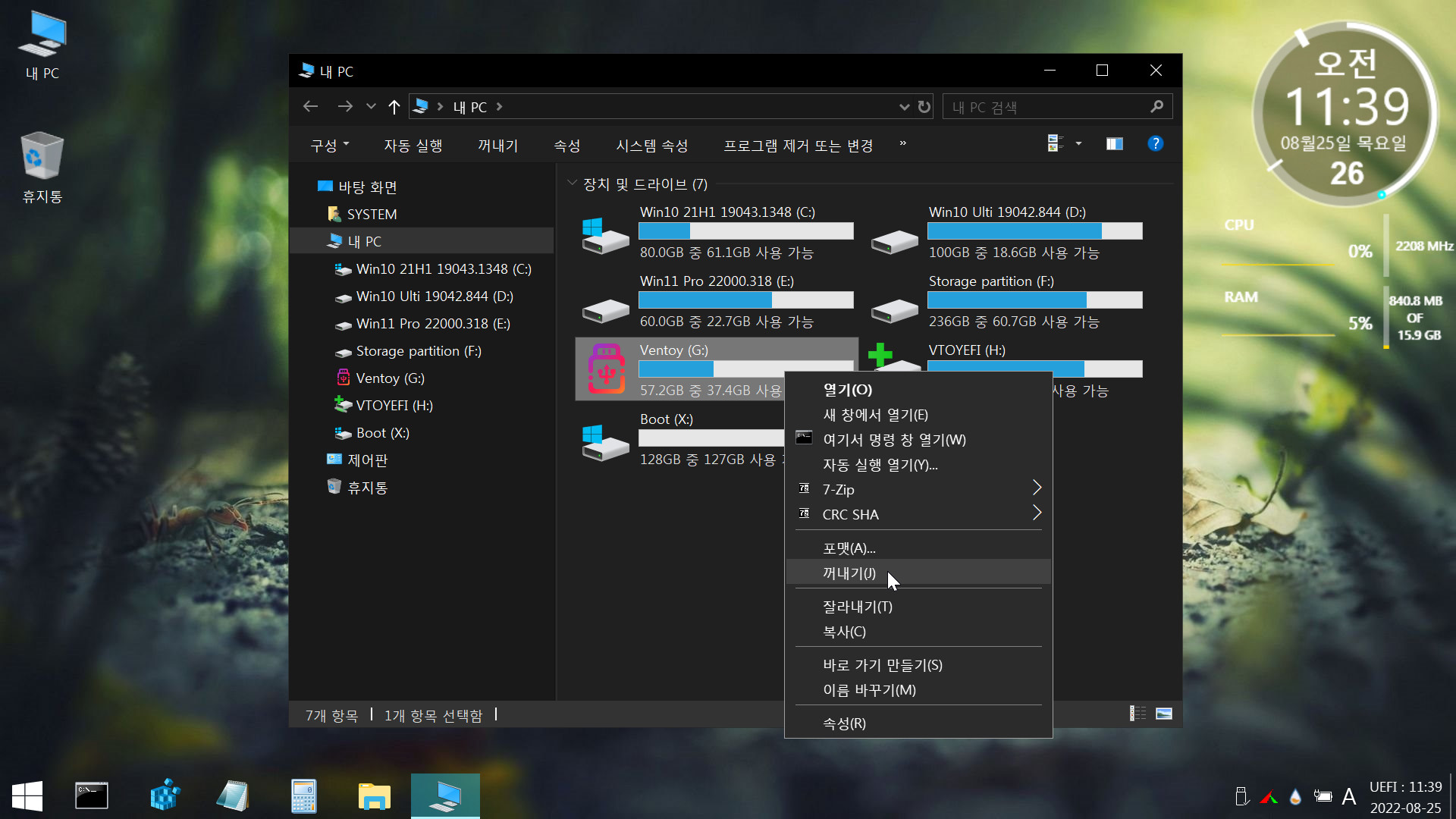Click the C: drive usage bar

pyautogui.click(x=746, y=231)
